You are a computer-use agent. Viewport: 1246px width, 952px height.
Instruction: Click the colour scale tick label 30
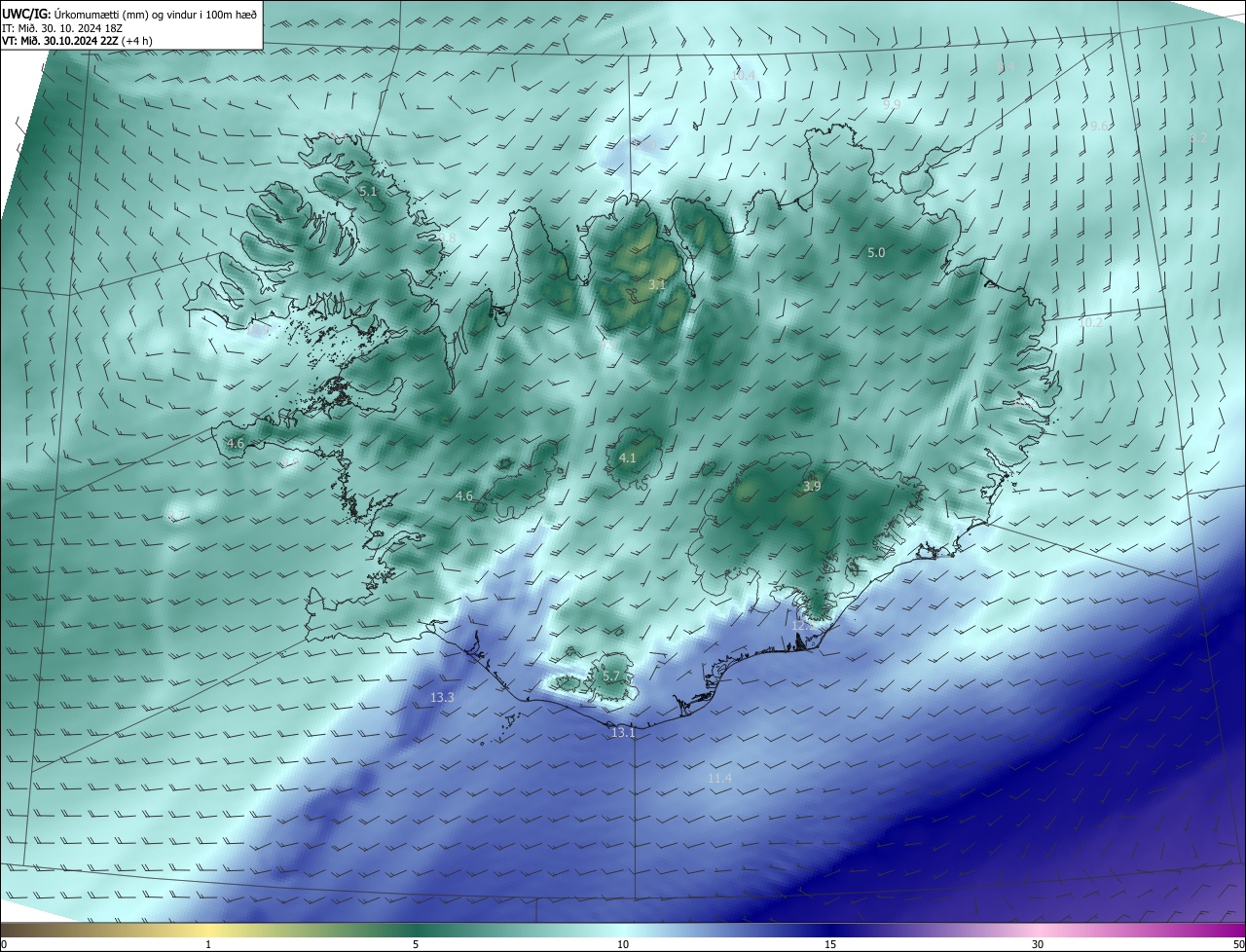tap(1038, 944)
